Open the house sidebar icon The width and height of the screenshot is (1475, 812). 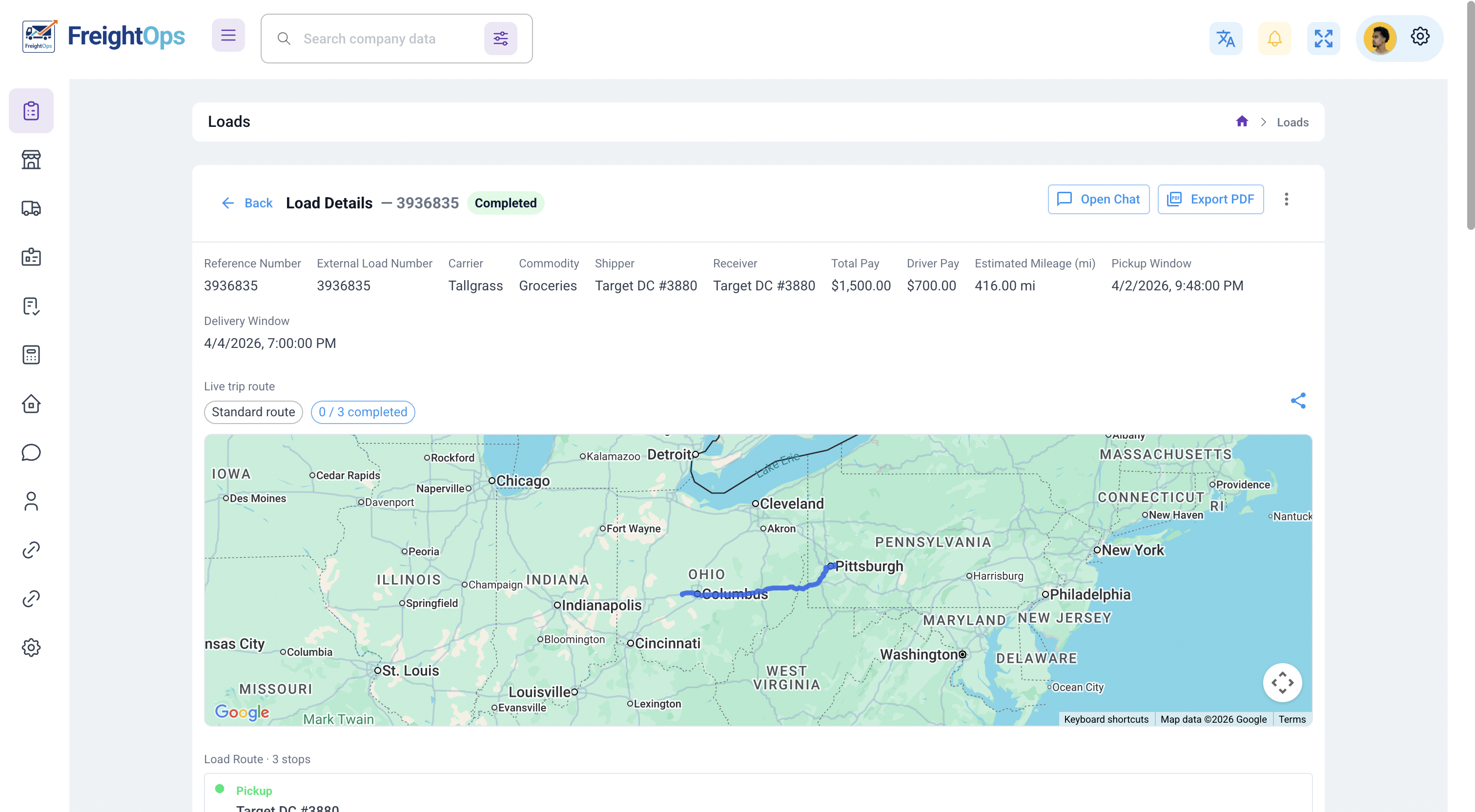31,404
